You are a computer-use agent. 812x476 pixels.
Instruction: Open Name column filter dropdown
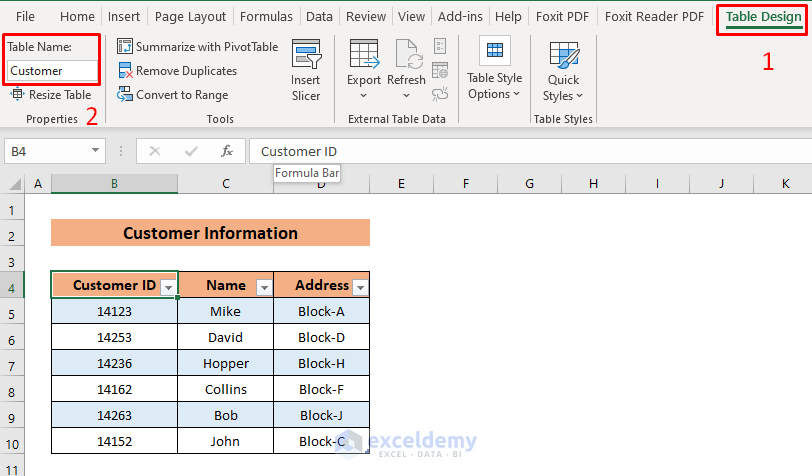pos(264,287)
